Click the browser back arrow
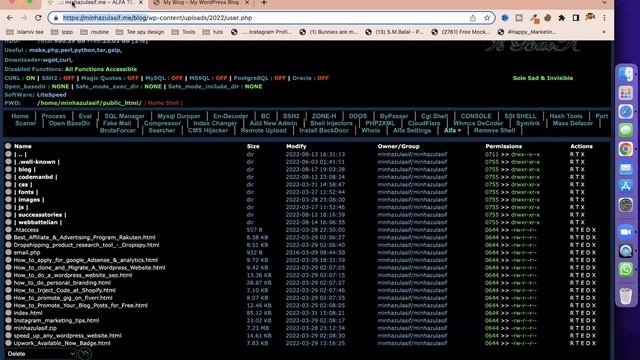Screen dimensions: 640x360 [x=10, y=18]
